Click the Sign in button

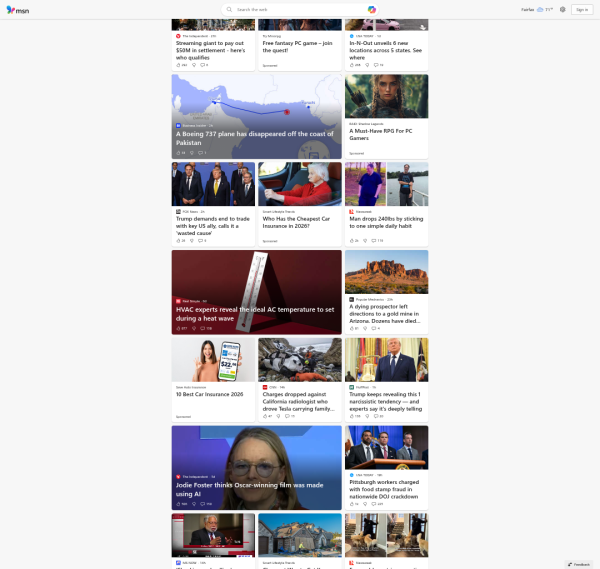pos(582,10)
